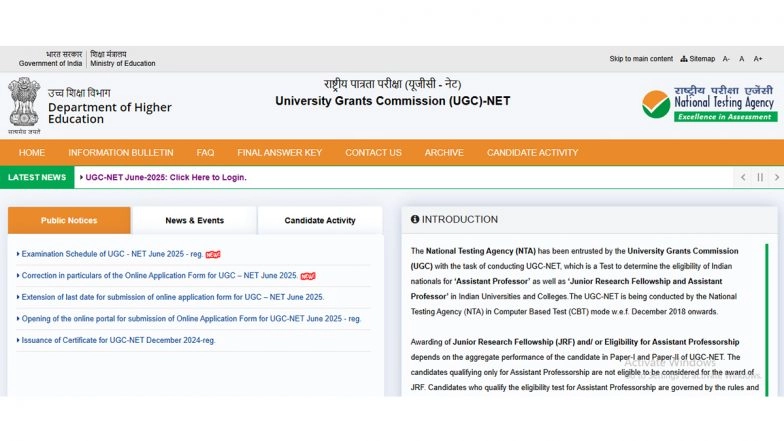This screenshot has width=784, height=441.
Task: Open the FINAL ANSWER KEY menu
Action: (280, 153)
